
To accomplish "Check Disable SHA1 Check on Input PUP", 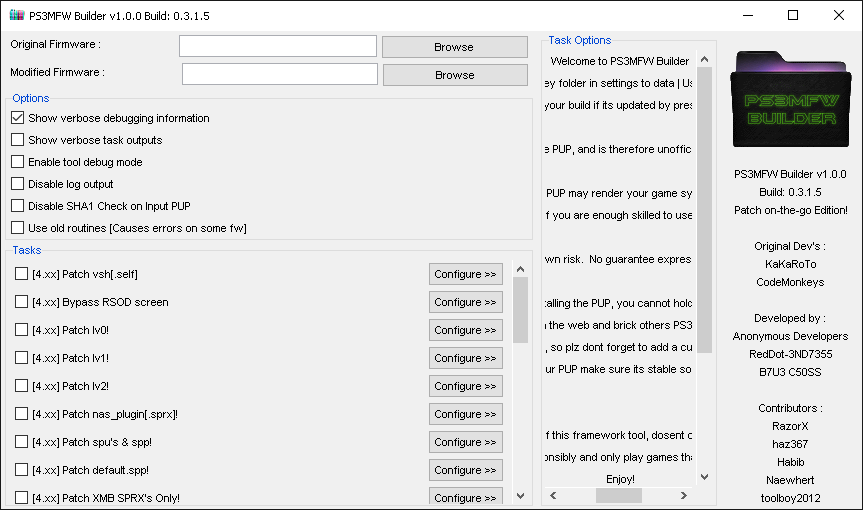I will pos(18,206).
